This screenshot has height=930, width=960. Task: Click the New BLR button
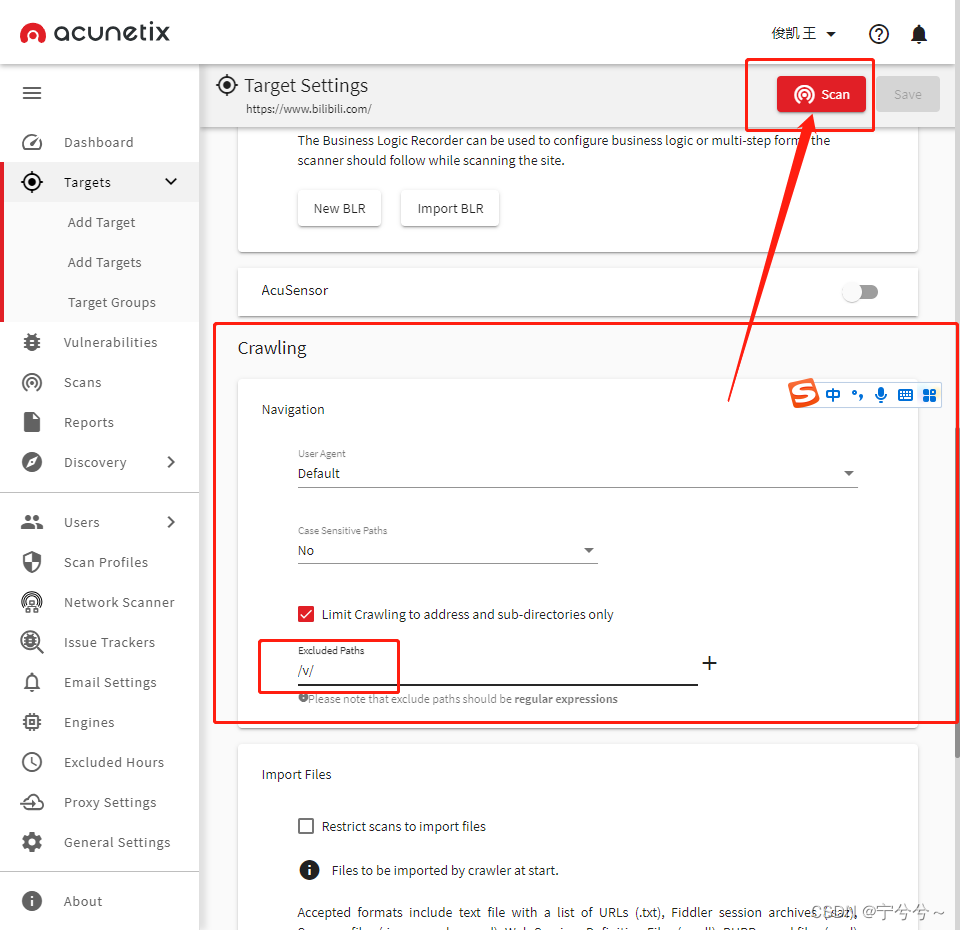(339, 209)
